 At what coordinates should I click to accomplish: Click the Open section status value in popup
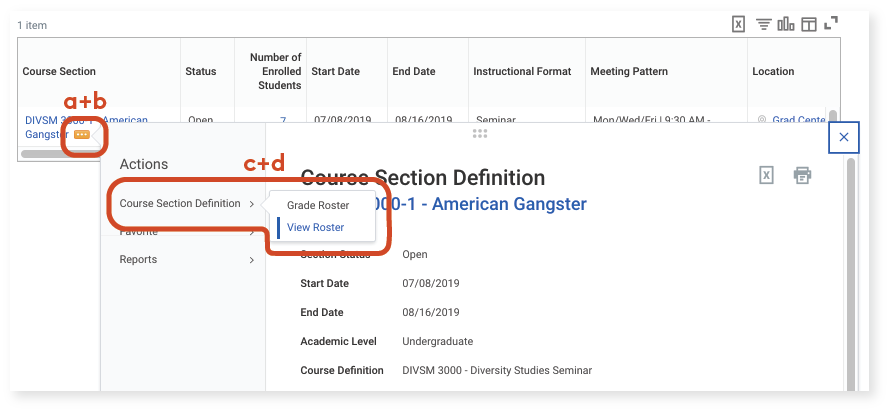415,254
